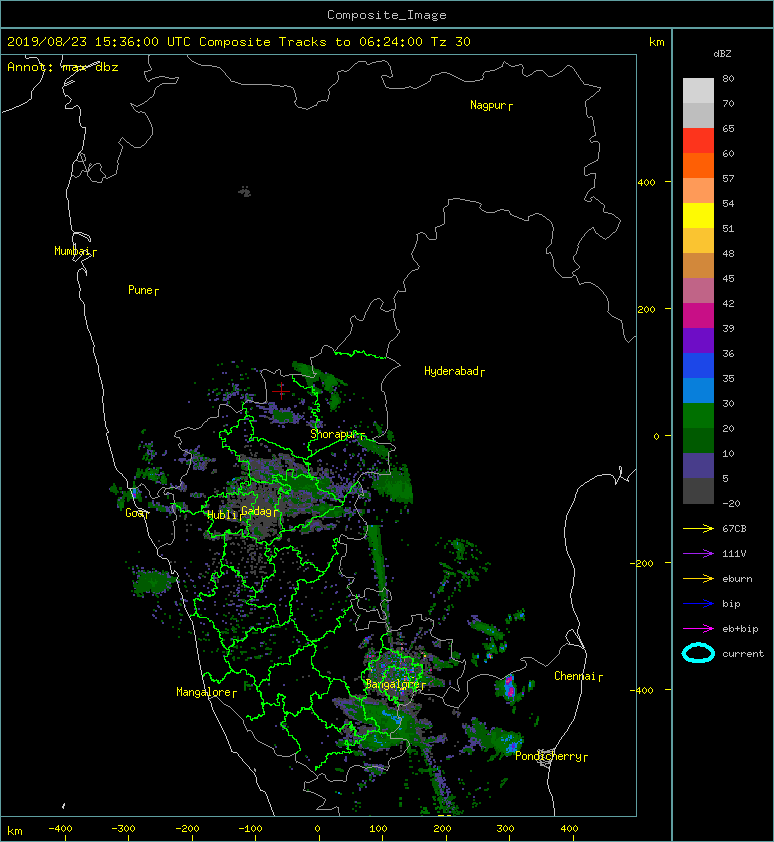Image resolution: width=774 pixels, height=842 pixels.
Task: Click the '67CB' legend text
Action: click(734, 529)
